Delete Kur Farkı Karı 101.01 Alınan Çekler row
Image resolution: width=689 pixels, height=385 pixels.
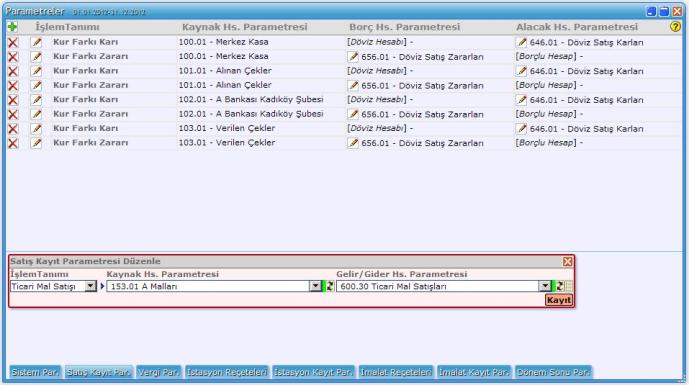13,71
